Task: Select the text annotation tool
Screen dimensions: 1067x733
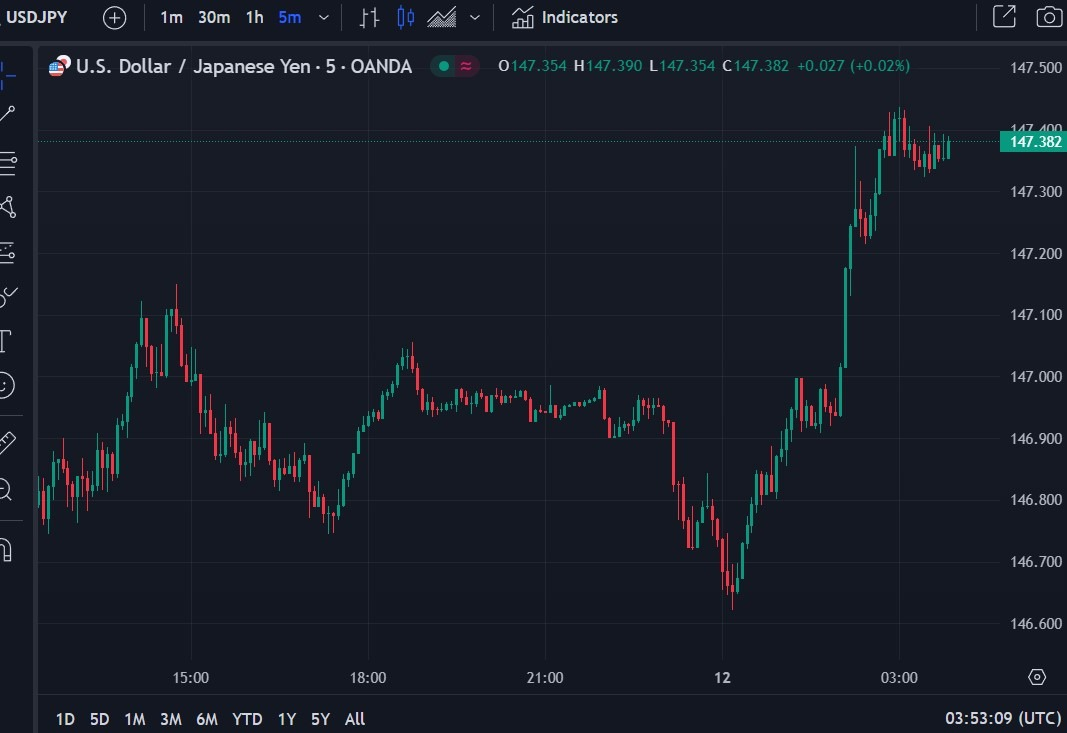Action: click(6, 341)
